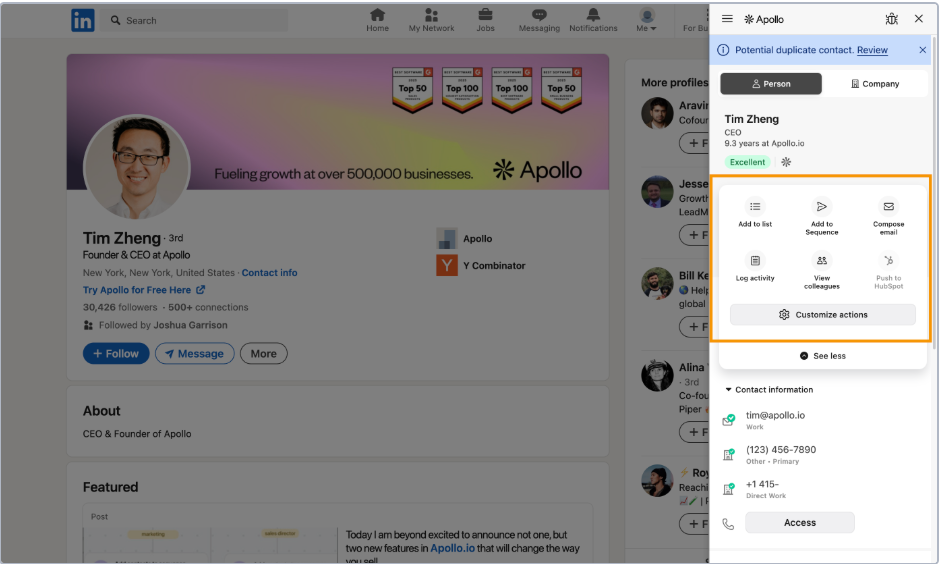Open the Apollo hamburger menu

click(727, 19)
